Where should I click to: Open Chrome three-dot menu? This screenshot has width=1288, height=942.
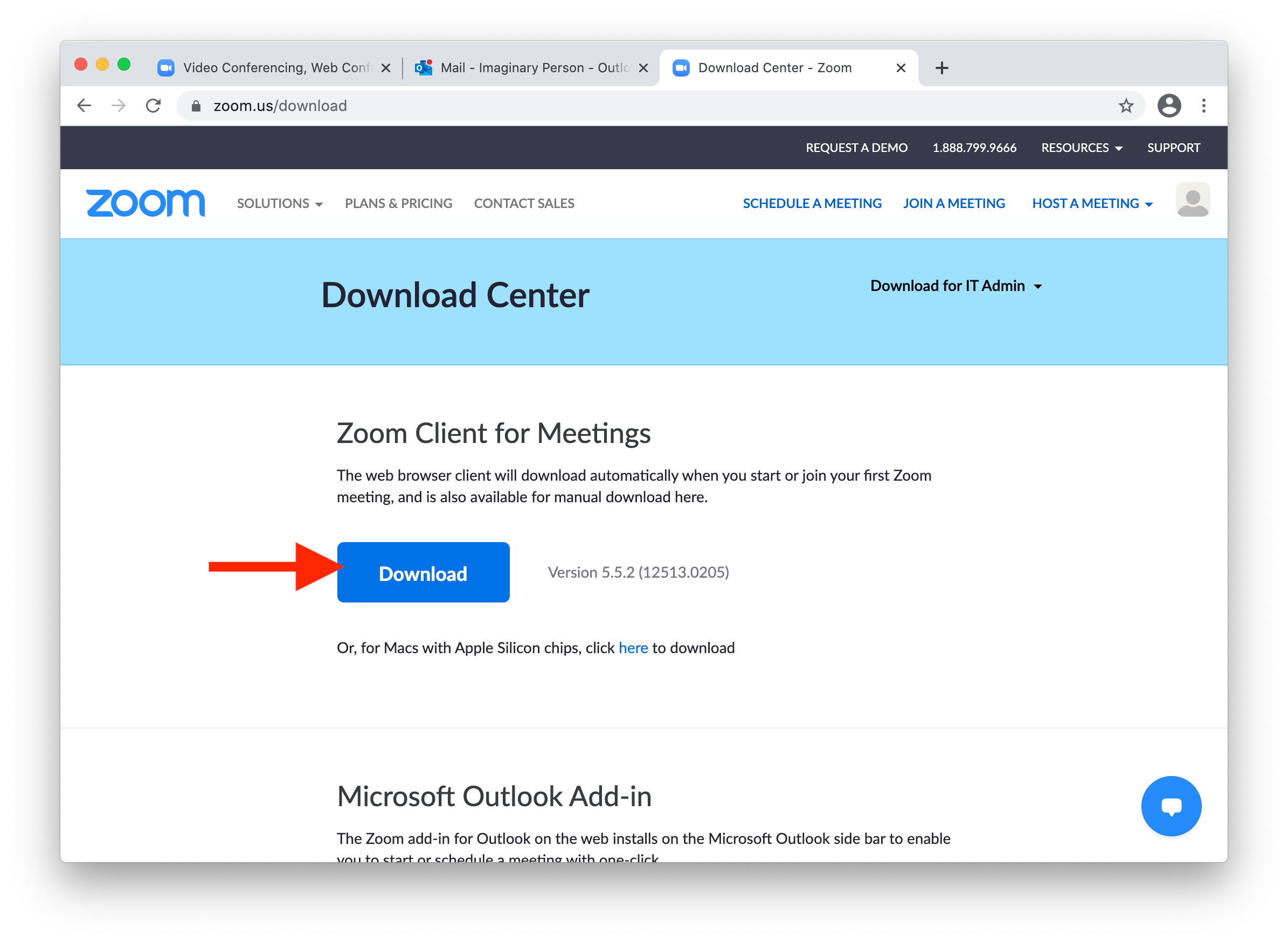pos(1203,106)
